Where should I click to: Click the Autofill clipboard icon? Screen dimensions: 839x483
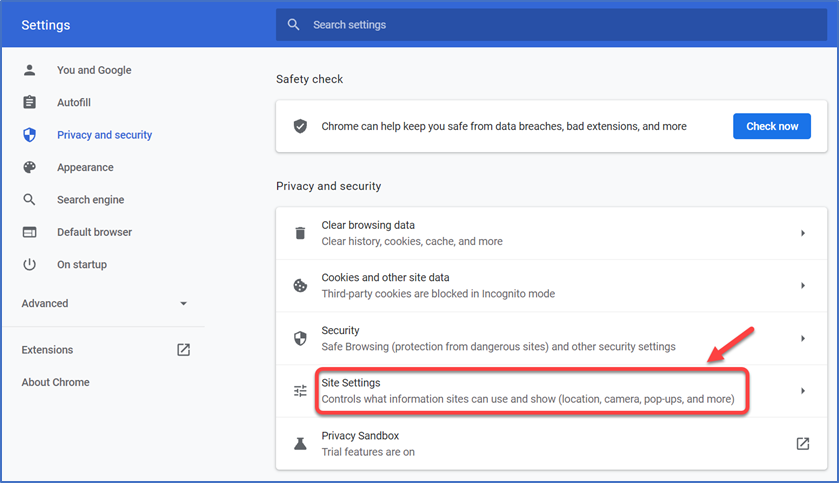pyautogui.click(x=29, y=102)
